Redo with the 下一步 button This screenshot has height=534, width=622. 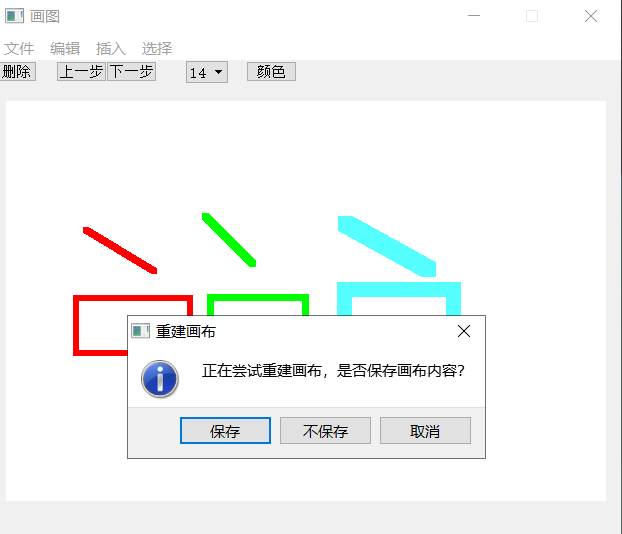pos(131,71)
